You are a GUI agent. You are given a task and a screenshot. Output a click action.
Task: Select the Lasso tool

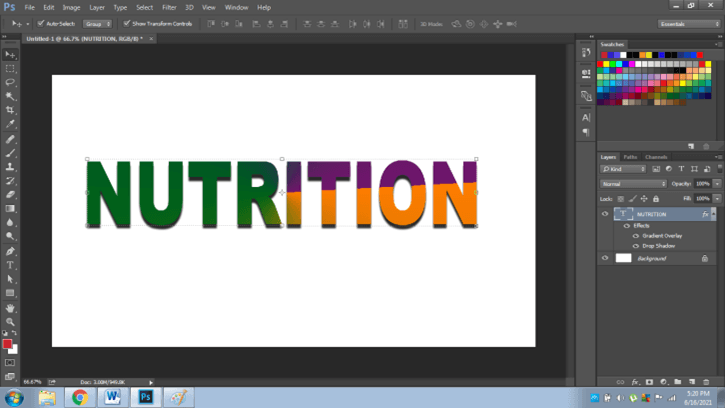click(10, 82)
